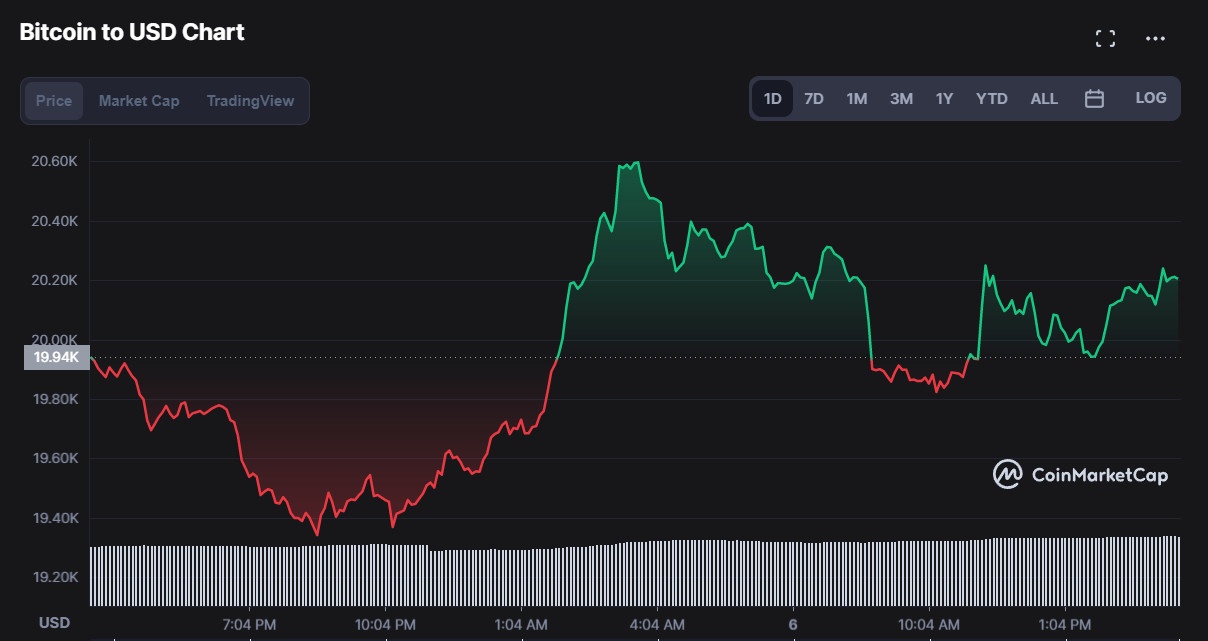Screen dimensions: 1208x641
Task: Select the 3M timeframe button
Action: coord(900,98)
